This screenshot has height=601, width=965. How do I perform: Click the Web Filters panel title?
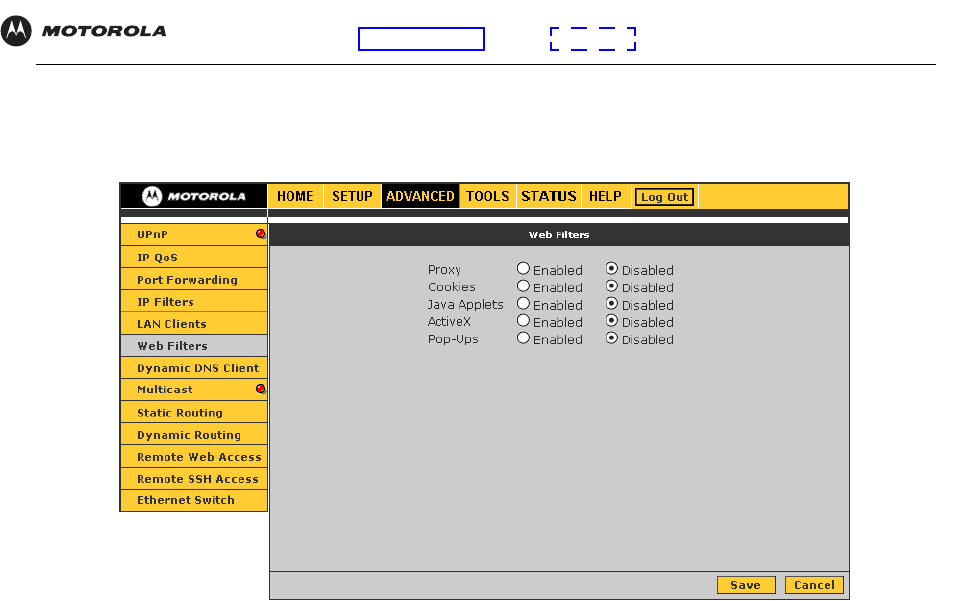pyautogui.click(x=559, y=234)
